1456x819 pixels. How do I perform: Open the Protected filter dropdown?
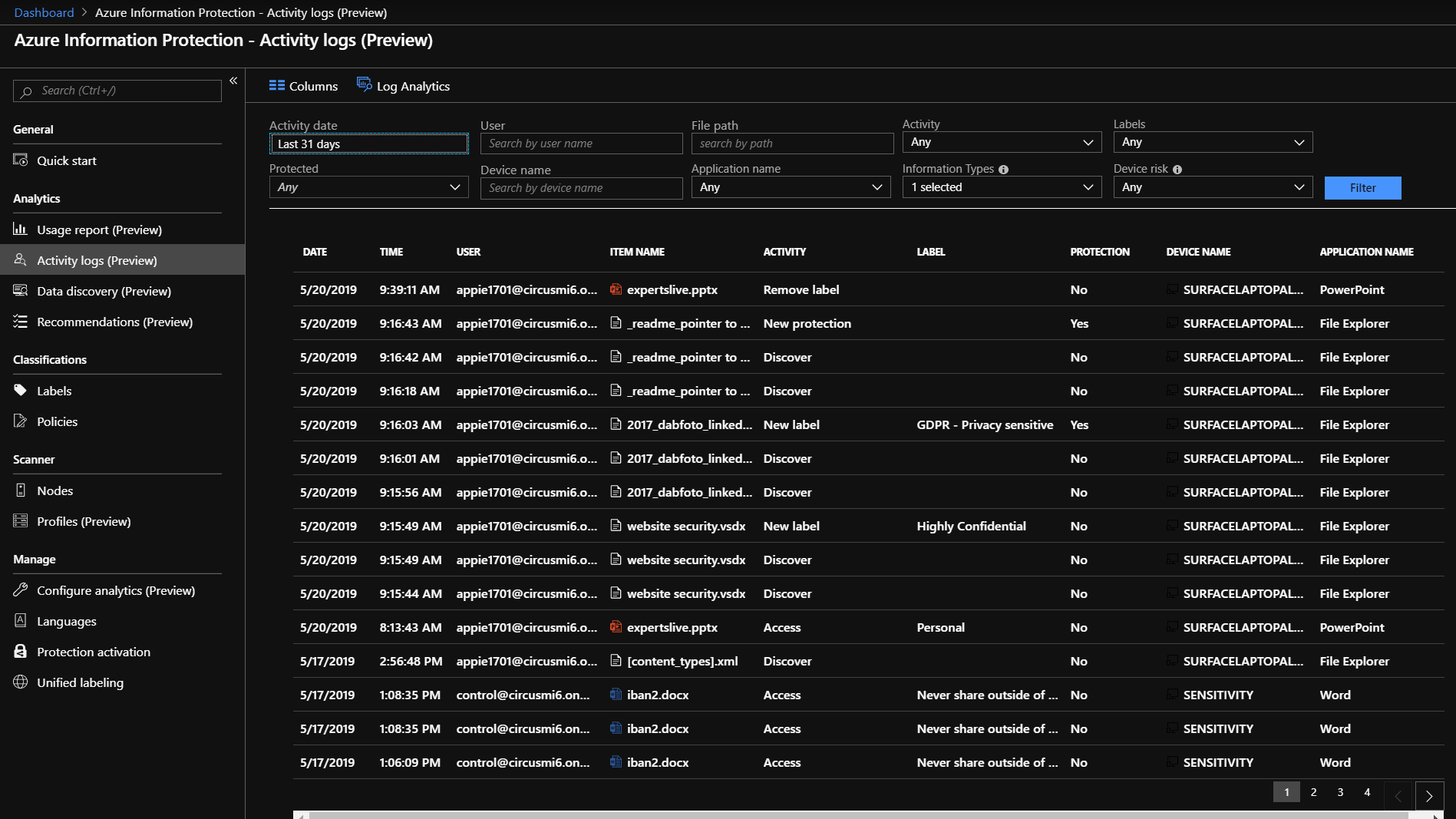pyautogui.click(x=368, y=187)
